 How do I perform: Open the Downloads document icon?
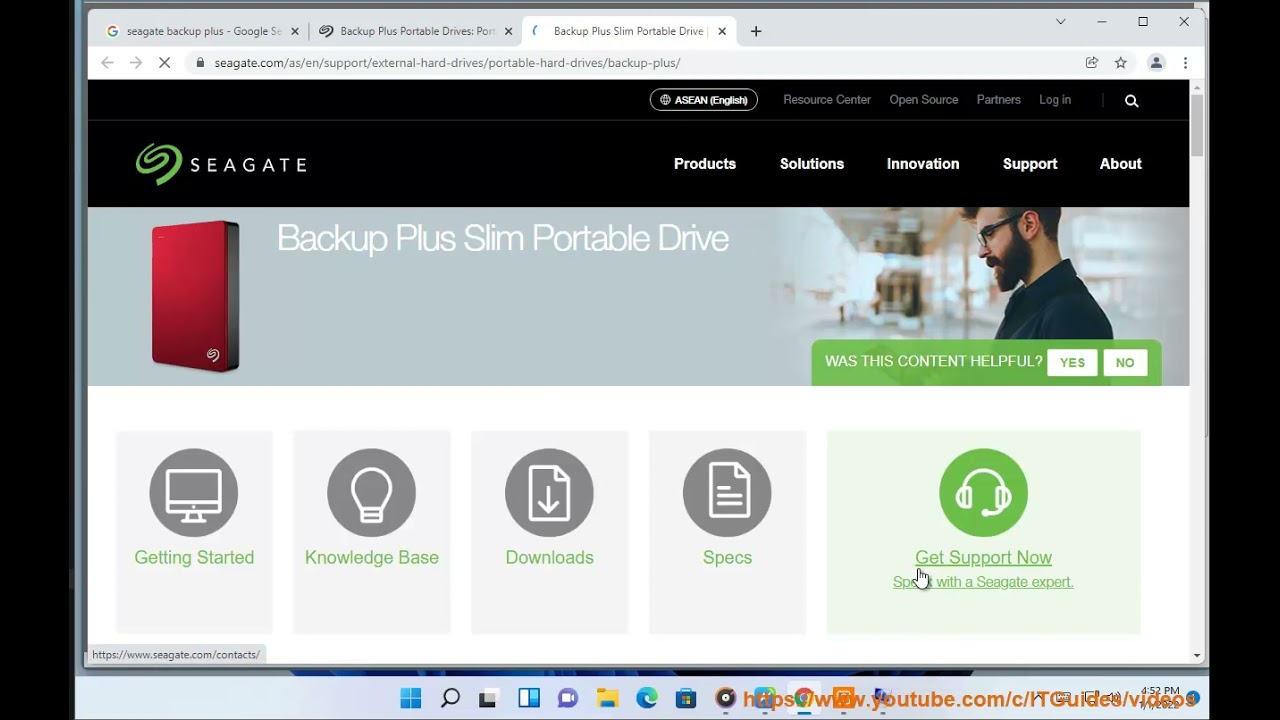coord(549,492)
